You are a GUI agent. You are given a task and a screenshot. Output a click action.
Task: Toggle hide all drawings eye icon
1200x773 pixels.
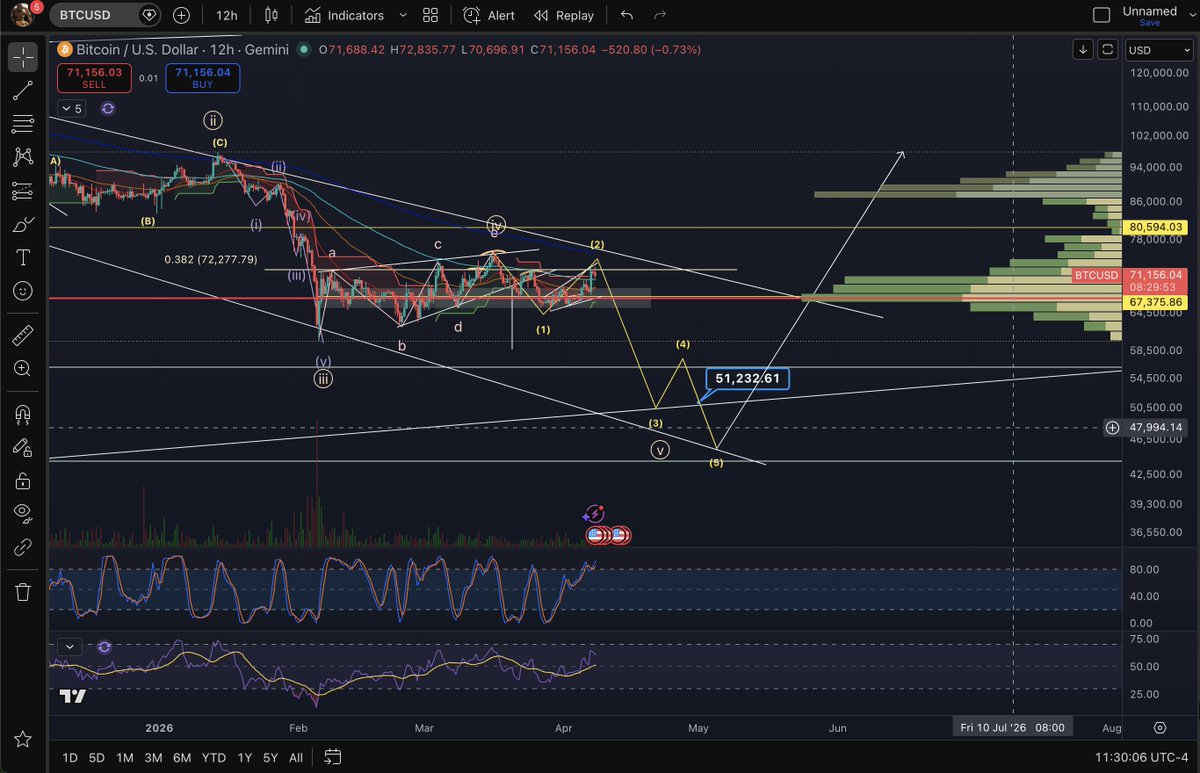point(23,514)
